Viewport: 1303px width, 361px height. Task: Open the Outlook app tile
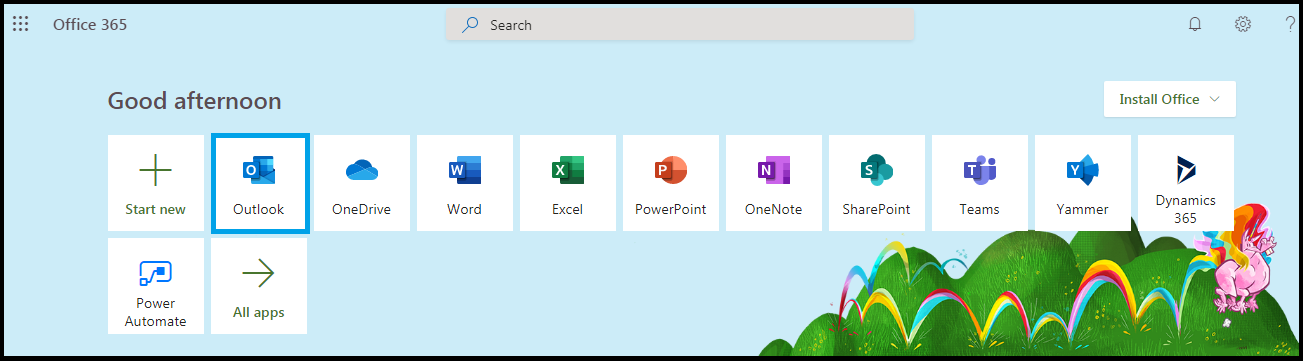259,183
